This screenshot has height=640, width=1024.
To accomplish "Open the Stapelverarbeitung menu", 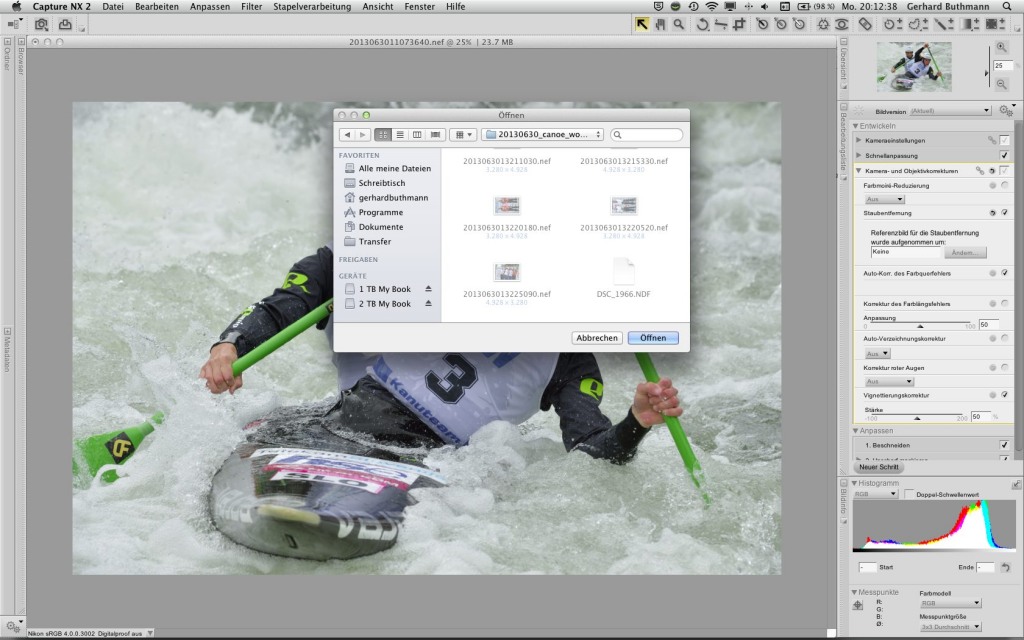I will pyautogui.click(x=312, y=7).
